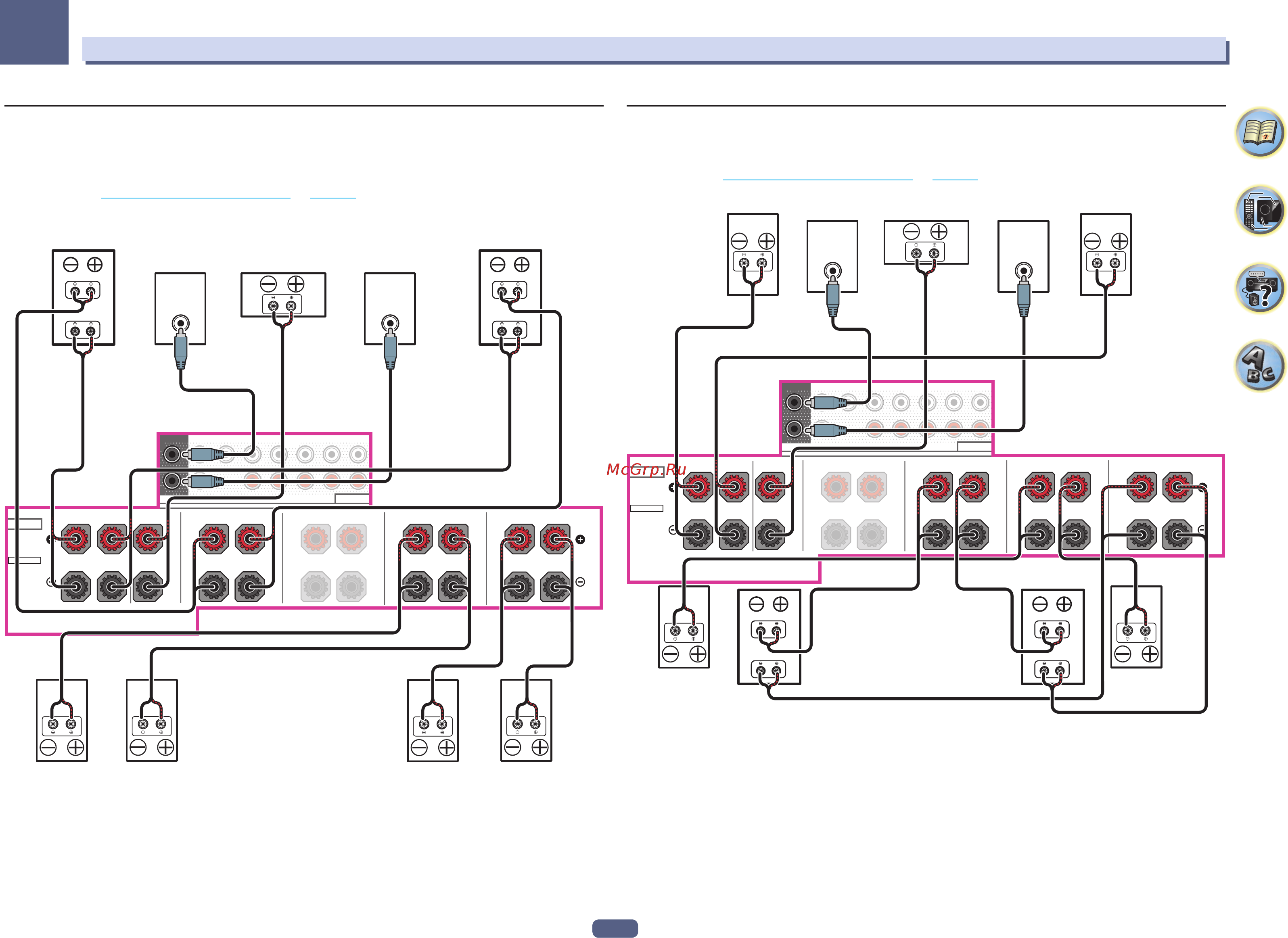Image resolution: width=1288 pixels, height=938 pixels.
Task: Open the book contents icon
Action: (1260, 133)
